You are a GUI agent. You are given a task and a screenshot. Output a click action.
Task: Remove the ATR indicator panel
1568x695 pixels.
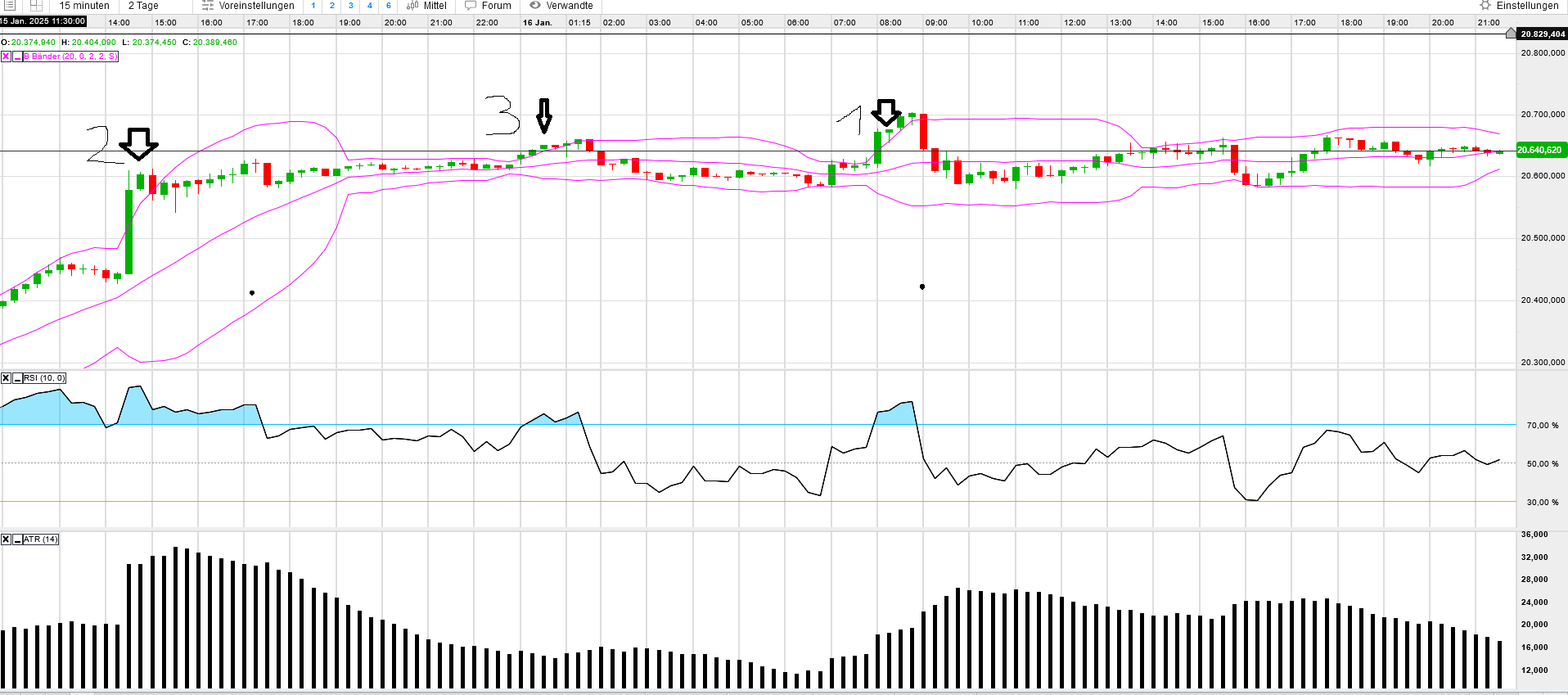[x=6, y=539]
